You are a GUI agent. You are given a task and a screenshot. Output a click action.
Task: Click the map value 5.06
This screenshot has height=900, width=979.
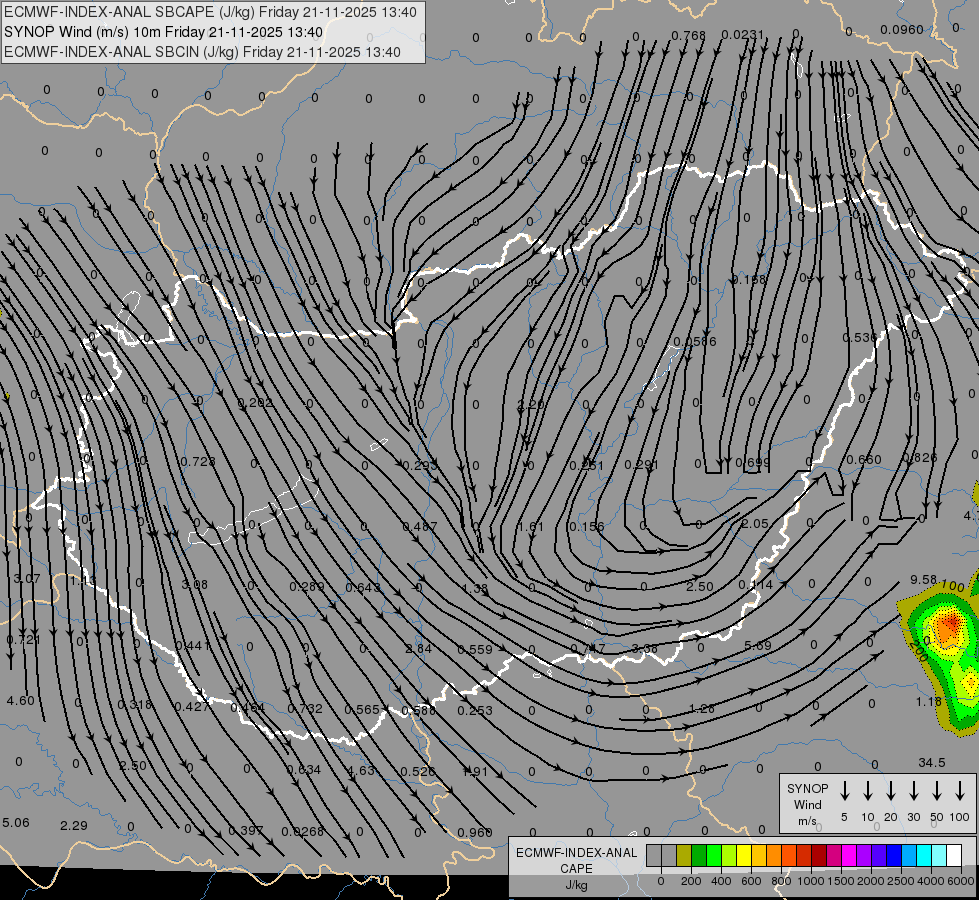[x=16, y=822]
